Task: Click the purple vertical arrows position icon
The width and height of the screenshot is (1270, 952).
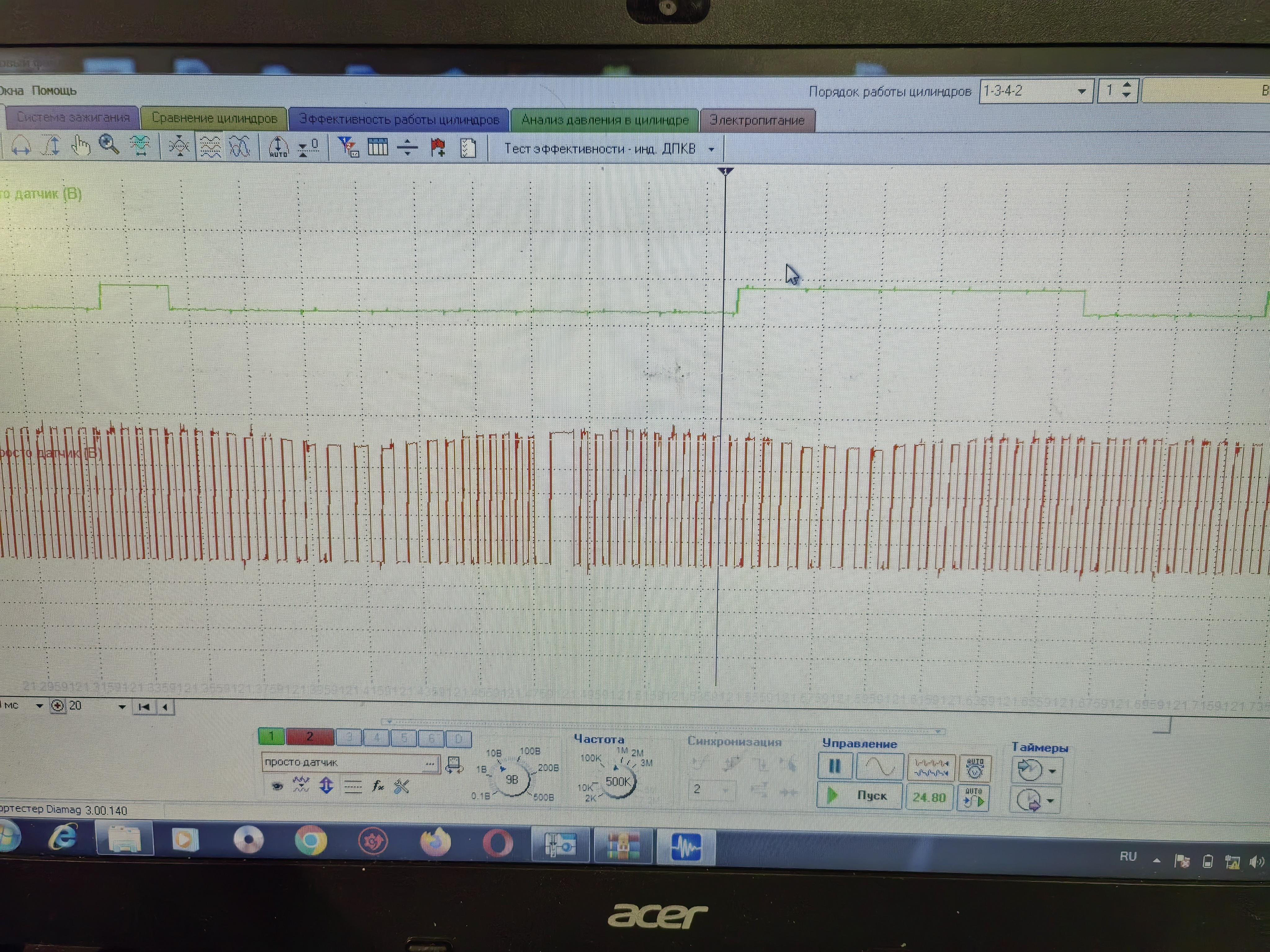Action: tap(326, 786)
